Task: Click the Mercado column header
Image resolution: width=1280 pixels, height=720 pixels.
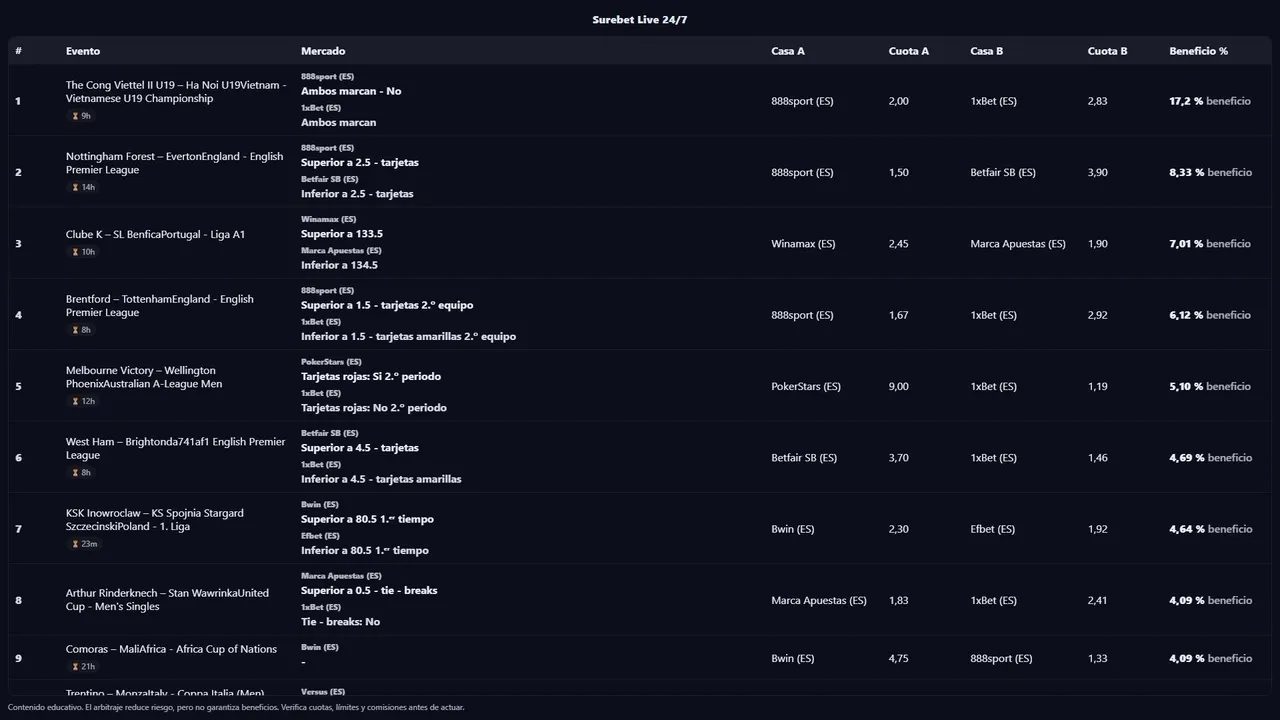Action: 323,51
